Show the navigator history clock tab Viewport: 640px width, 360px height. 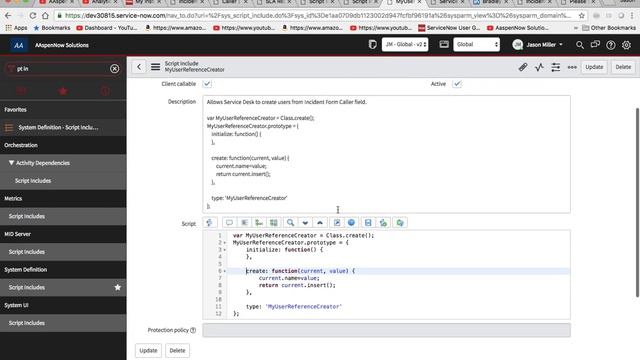click(x=105, y=91)
